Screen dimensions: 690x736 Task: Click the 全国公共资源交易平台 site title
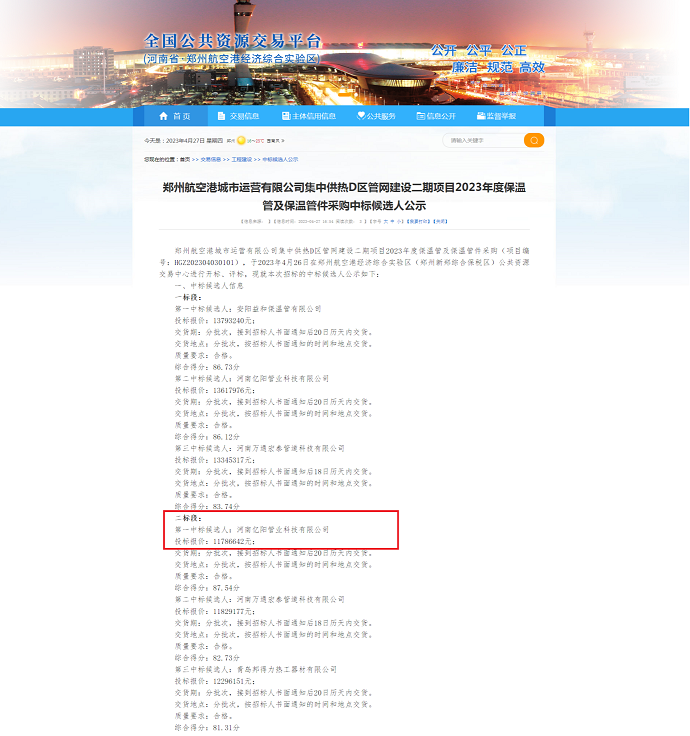click(x=232, y=42)
